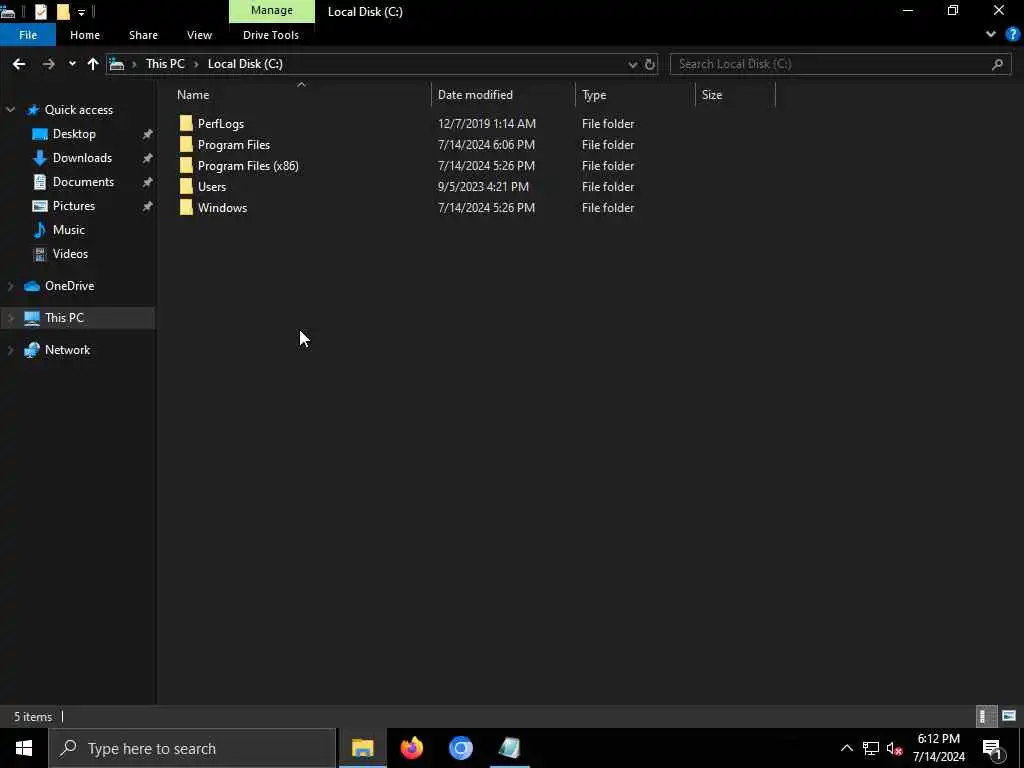This screenshot has height=768, width=1024.
Task: Switch to the View ribbon tab
Action: coord(199,35)
